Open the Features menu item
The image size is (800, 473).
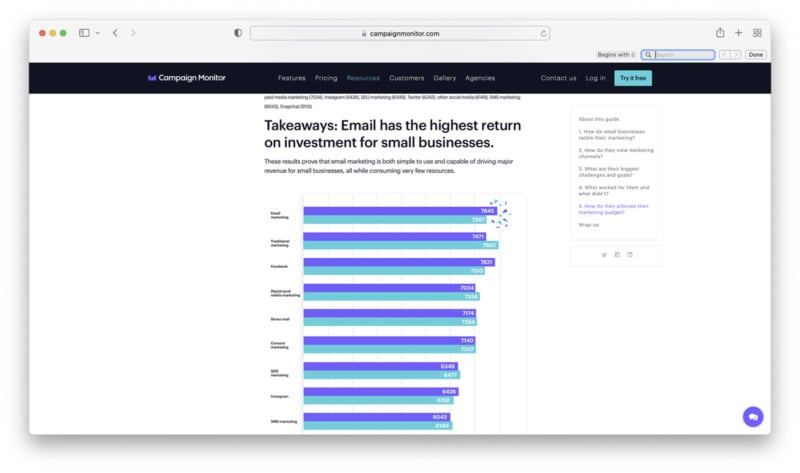tap(292, 78)
